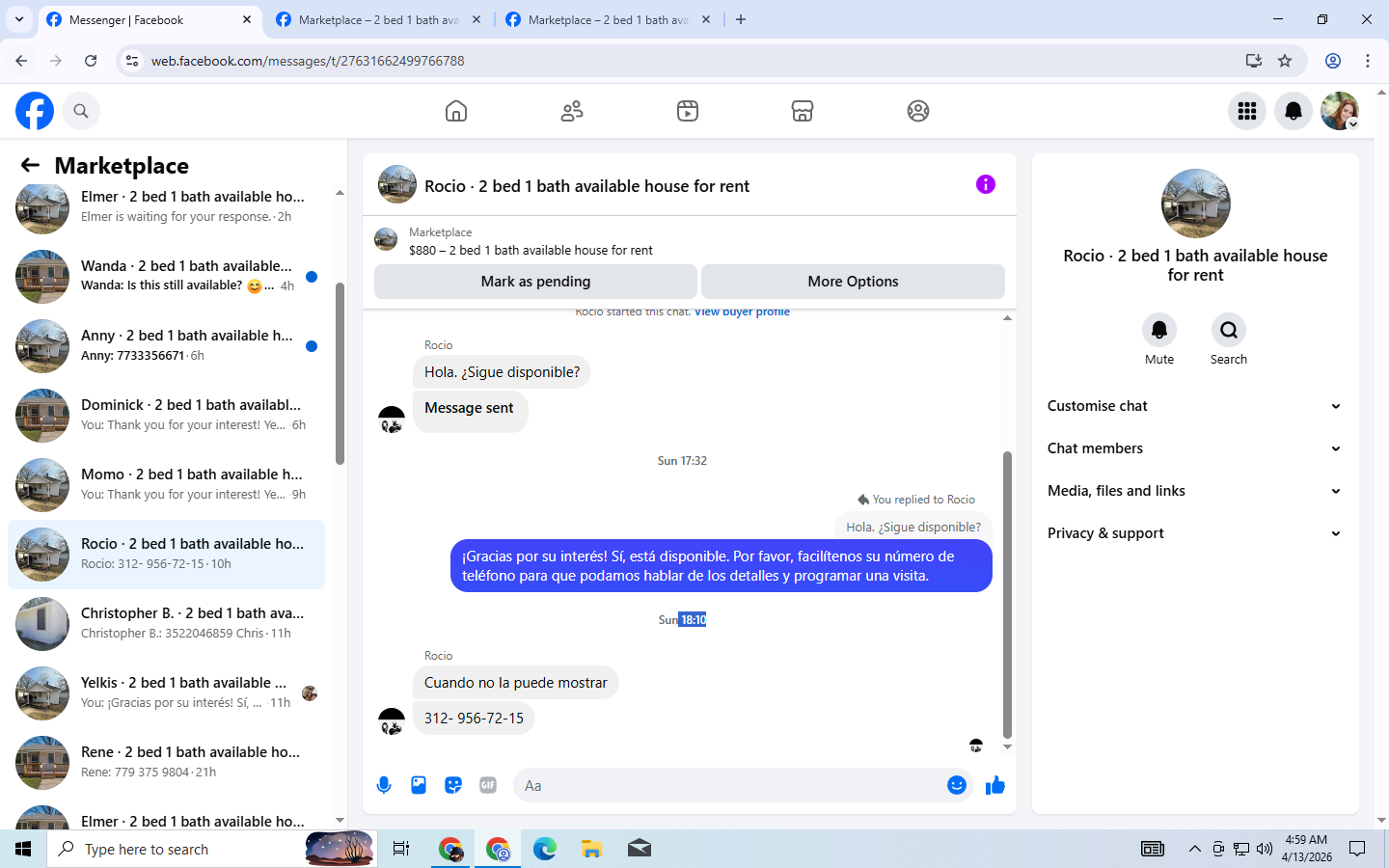
Task: Open View buyer profile link
Action: 742,312
